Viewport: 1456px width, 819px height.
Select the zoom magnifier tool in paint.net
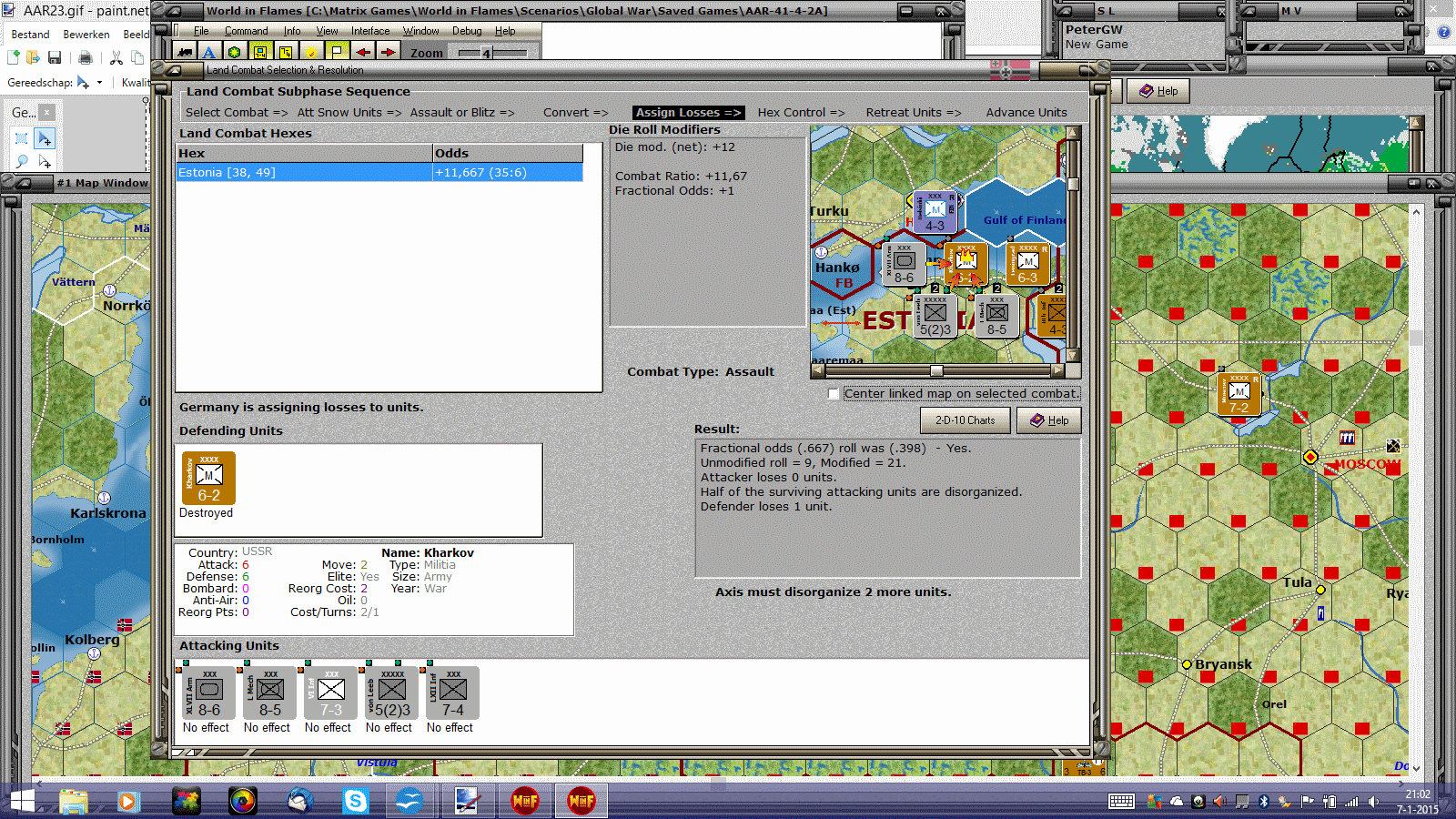(x=22, y=161)
